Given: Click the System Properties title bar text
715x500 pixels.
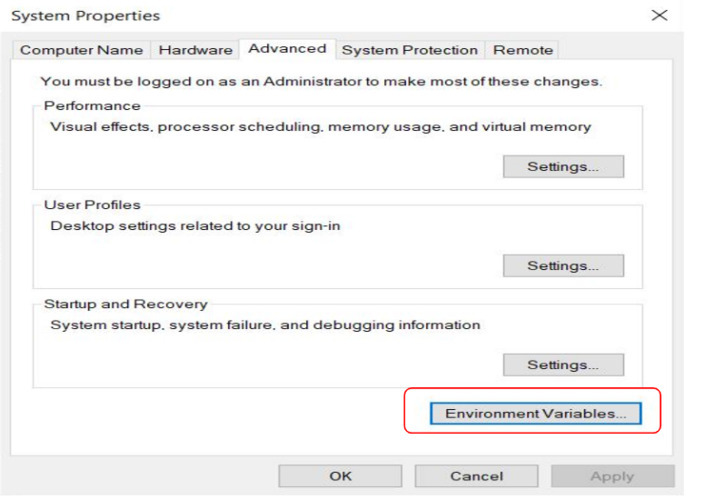Looking at the screenshot, I should pos(85,16).
